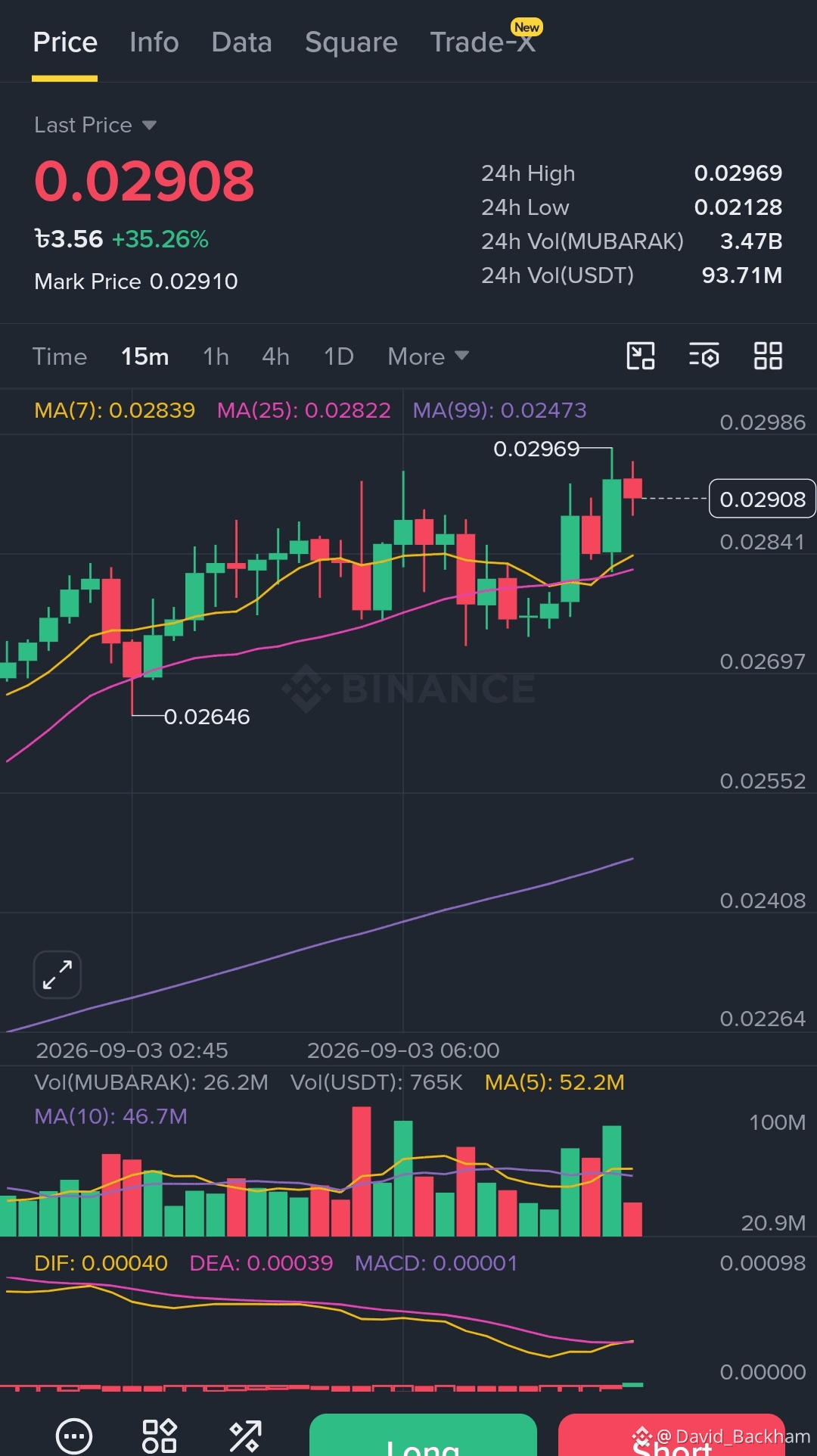Open the Square tab
This screenshot has width=817, height=1456.
(351, 42)
